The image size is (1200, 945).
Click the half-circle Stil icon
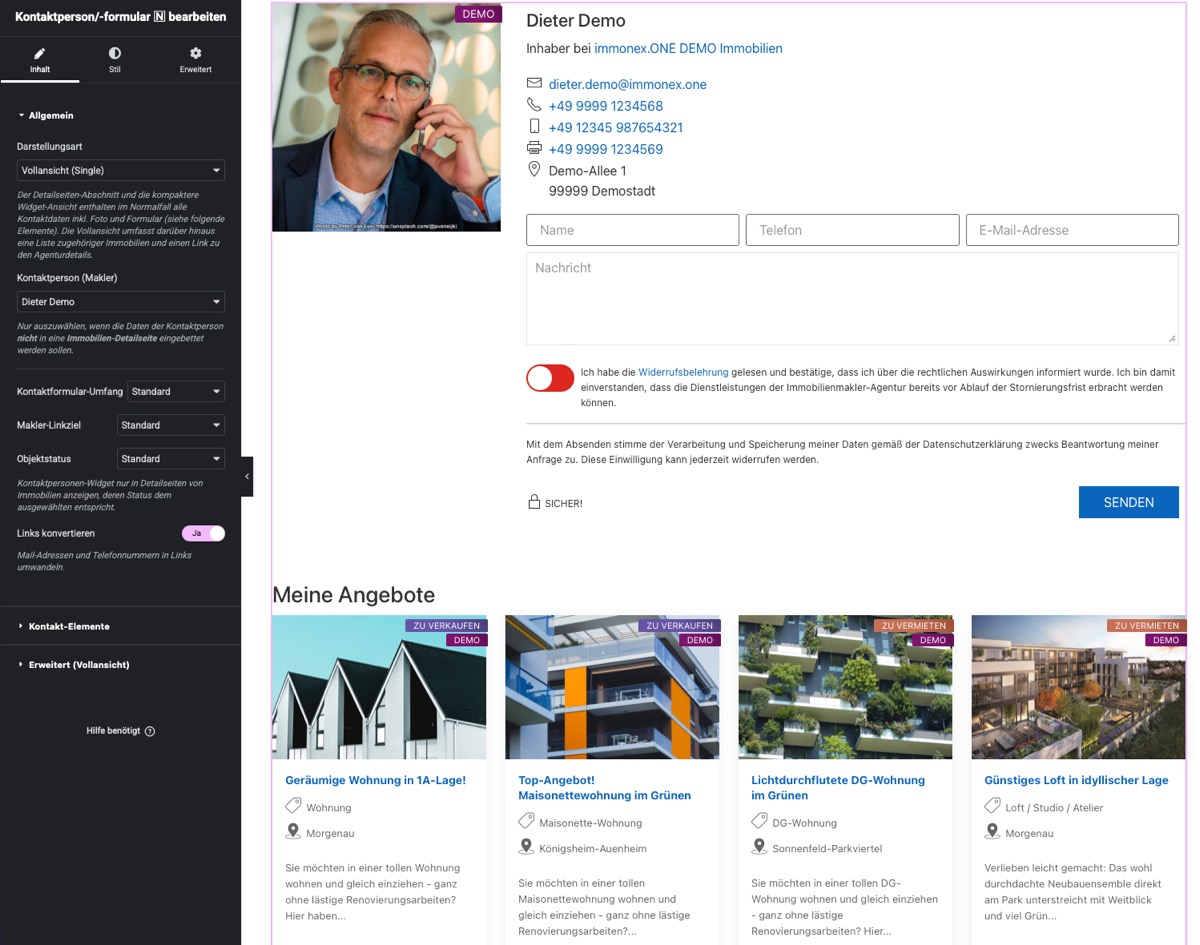point(115,53)
